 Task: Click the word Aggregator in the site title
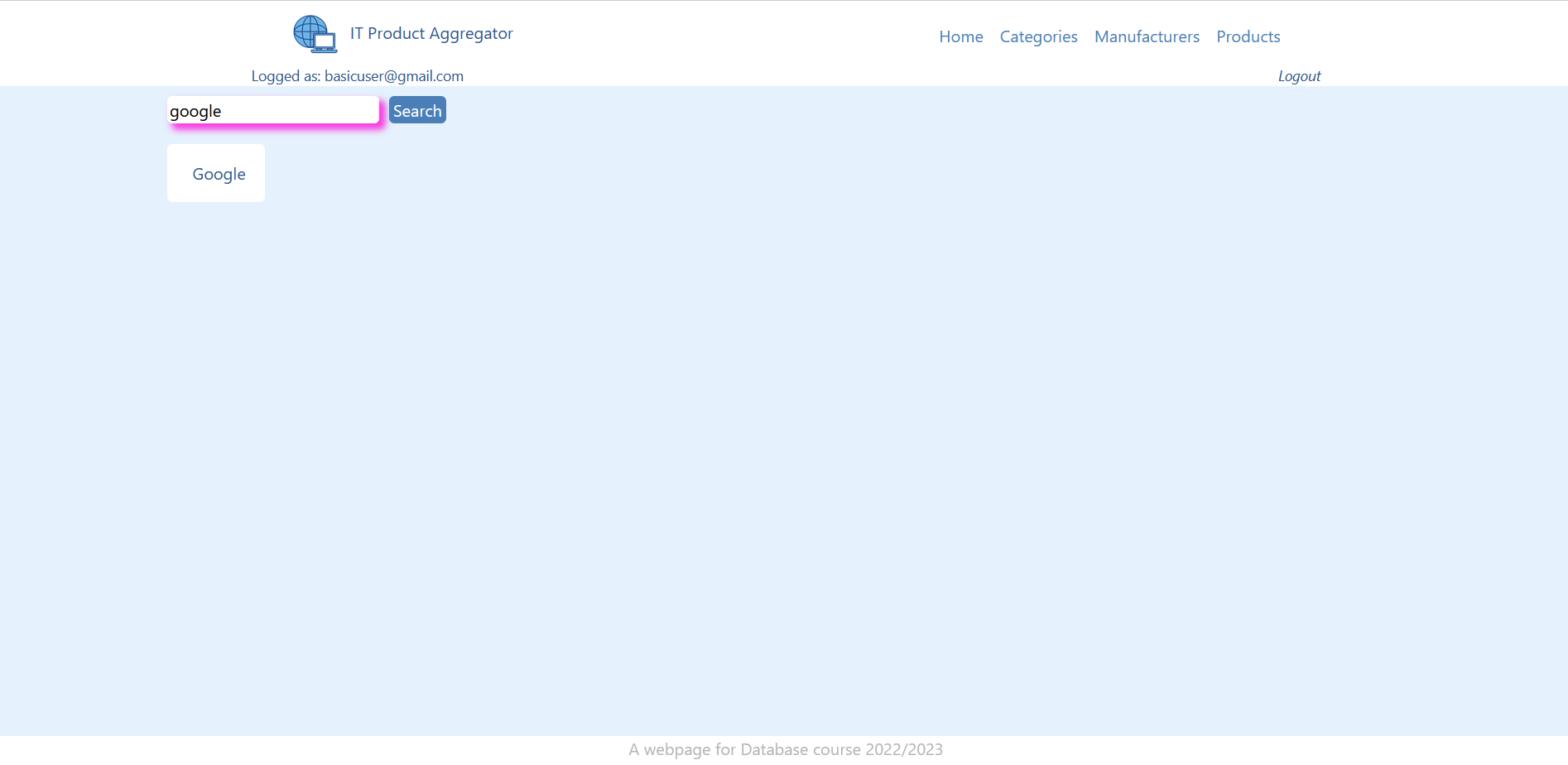[471, 34]
